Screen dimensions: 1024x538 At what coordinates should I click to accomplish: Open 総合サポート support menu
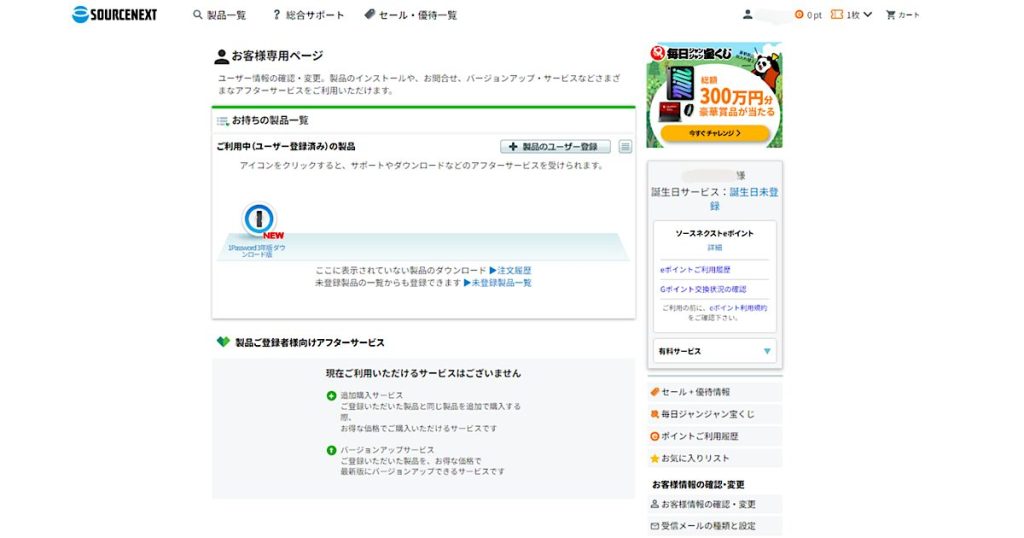pos(308,15)
